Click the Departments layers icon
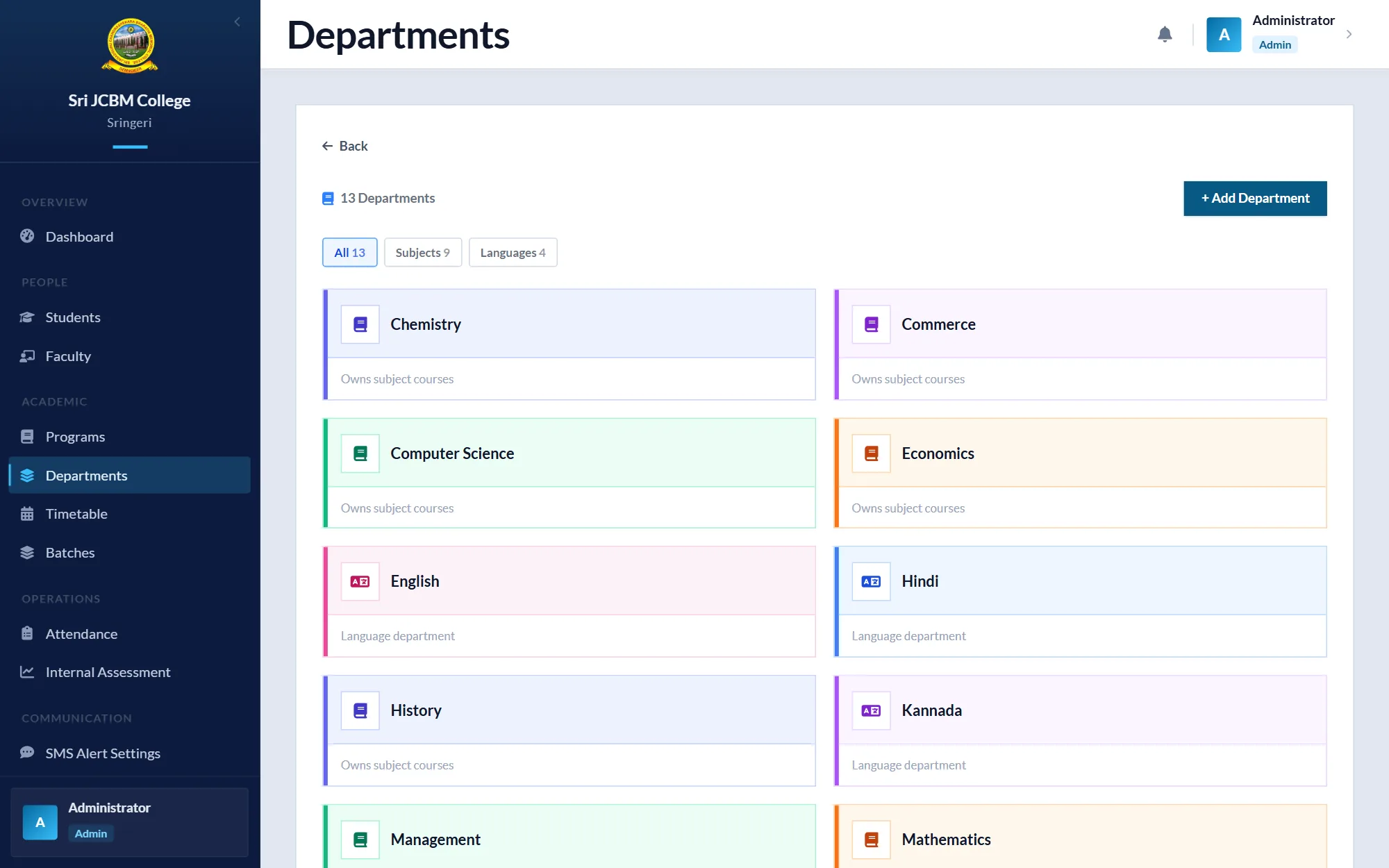This screenshot has height=868, width=1389. 27,476
